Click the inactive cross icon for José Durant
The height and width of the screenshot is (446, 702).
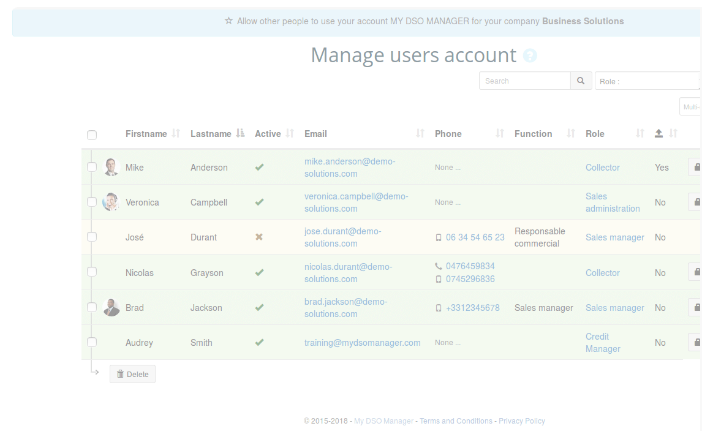point(259,237)
